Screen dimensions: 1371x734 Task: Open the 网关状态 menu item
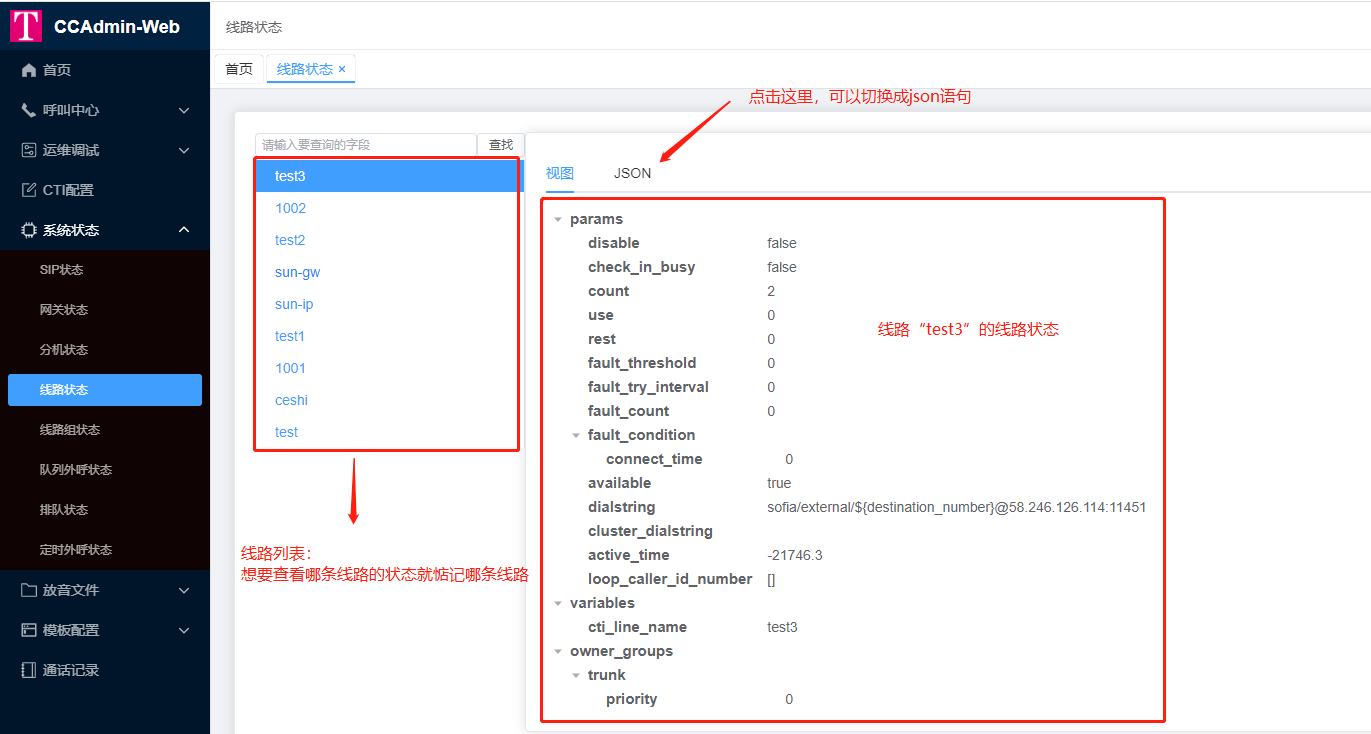64,310
